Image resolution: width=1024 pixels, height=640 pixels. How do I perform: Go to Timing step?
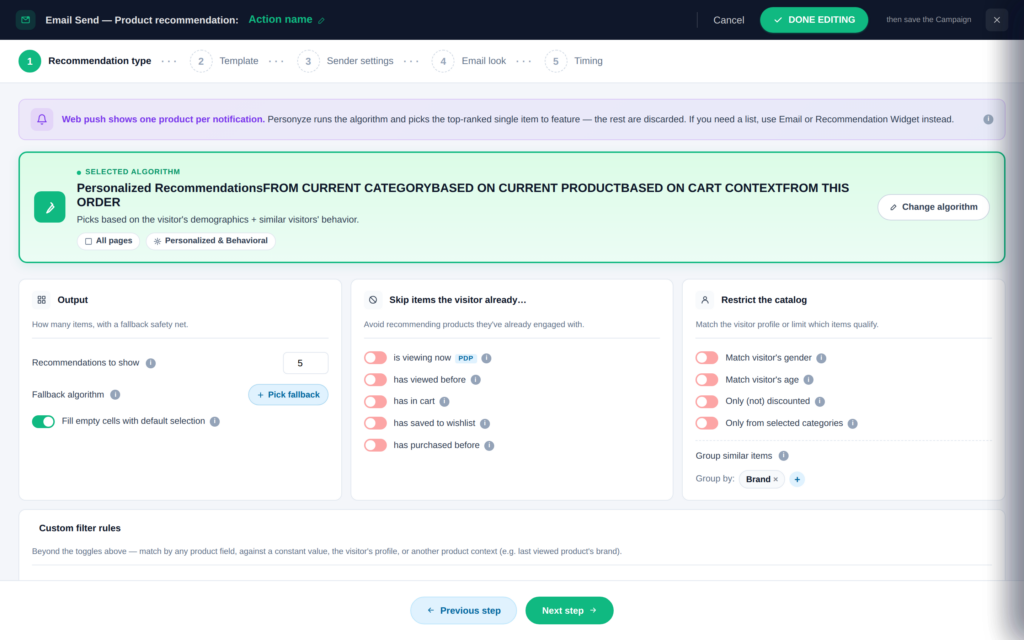click(x=574, y=61)
